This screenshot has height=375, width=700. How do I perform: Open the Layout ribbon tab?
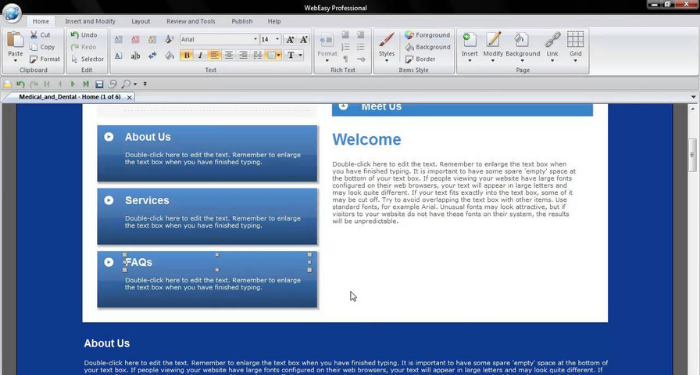(x=141, y=21)
